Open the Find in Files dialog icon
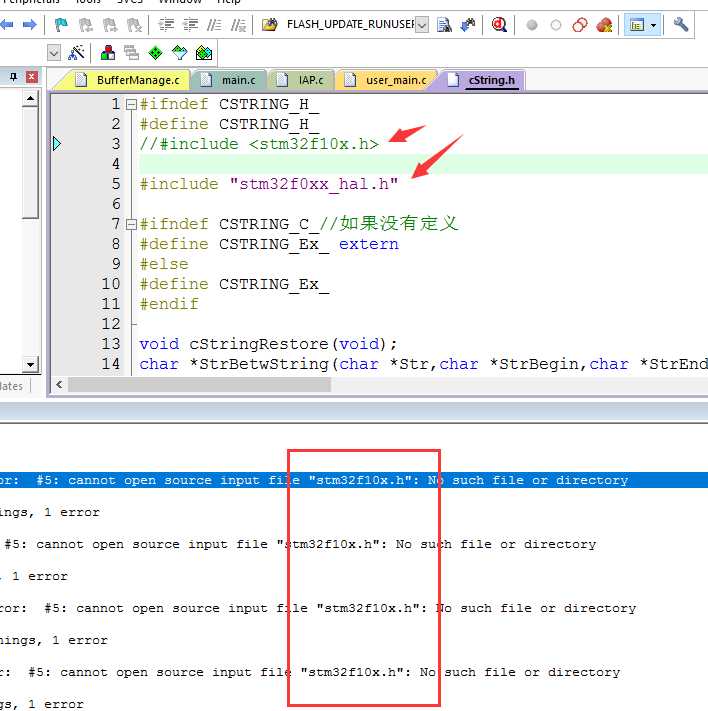 [x=270, y=24]
